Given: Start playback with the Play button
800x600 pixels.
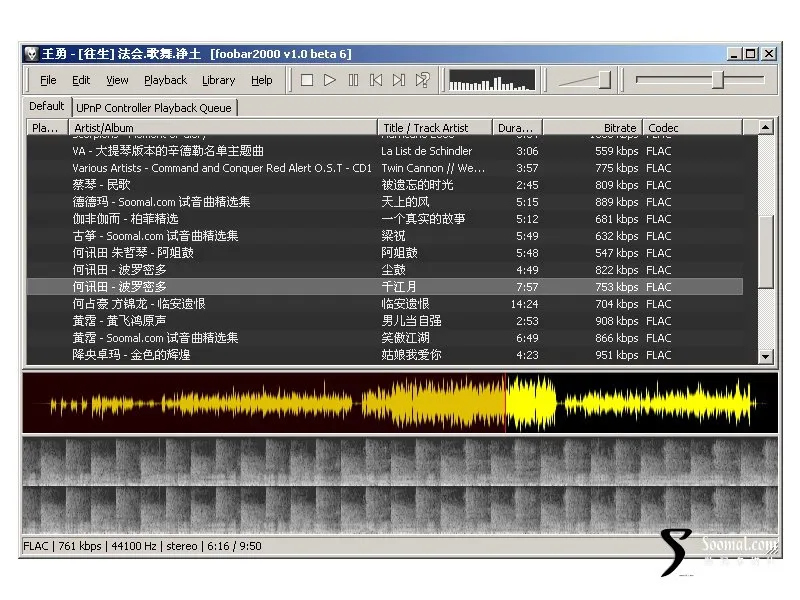Looking at the screenshot, I should [330, 80].
